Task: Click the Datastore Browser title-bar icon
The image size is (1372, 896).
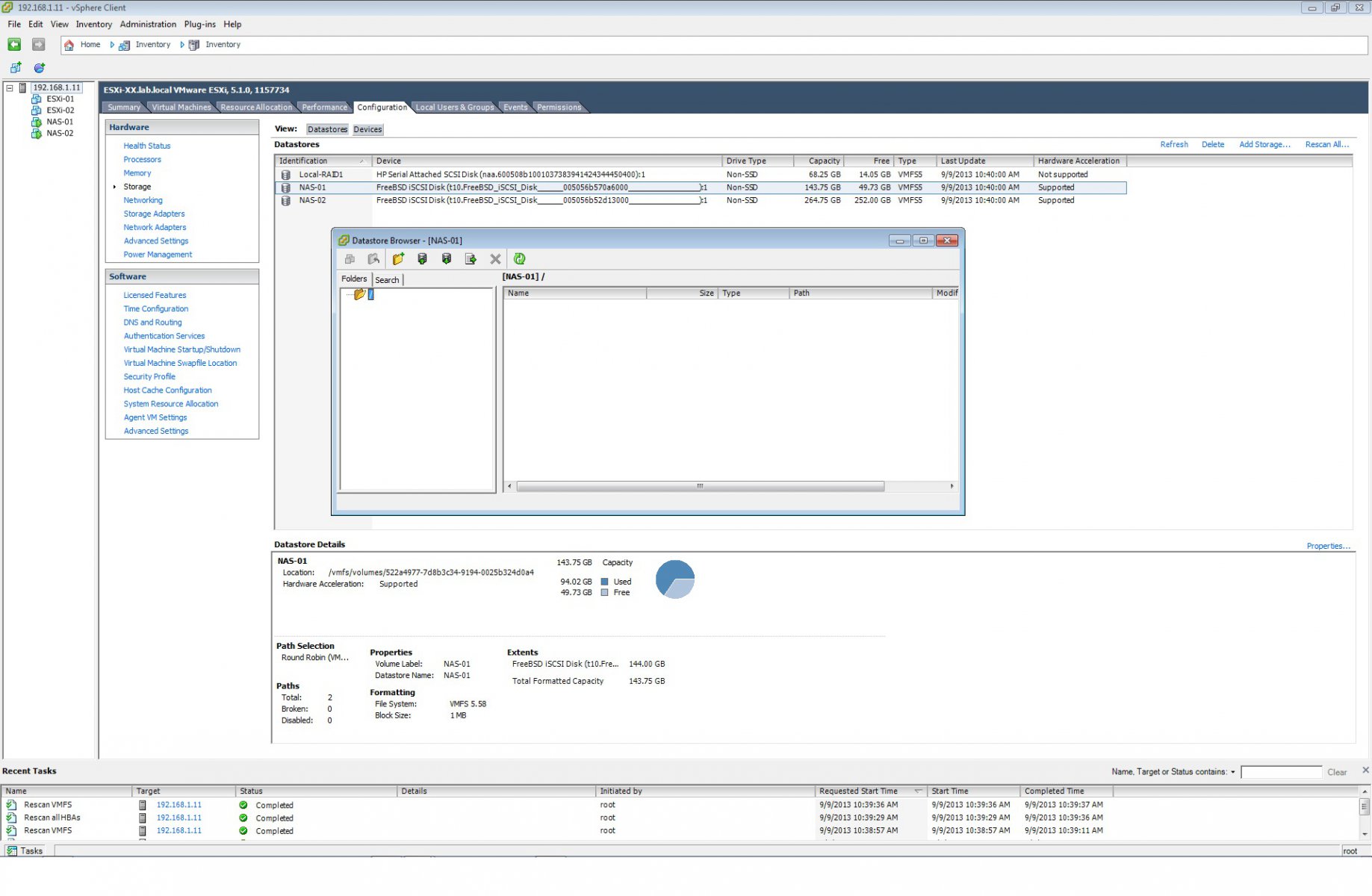Action: point(344,240)
